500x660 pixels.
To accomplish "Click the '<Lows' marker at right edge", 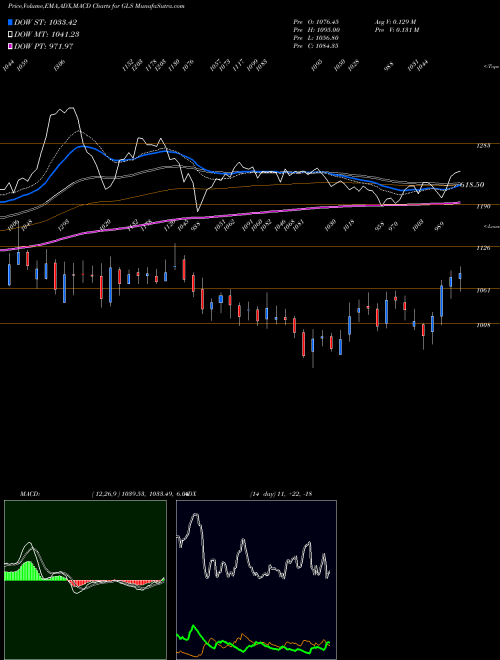I will [491, 226].
